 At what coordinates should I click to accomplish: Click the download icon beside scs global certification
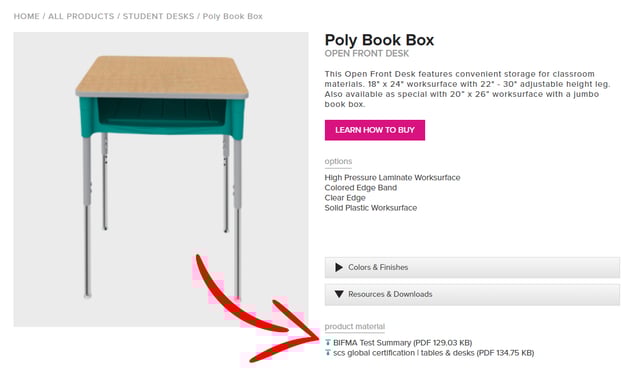[328, 352]
